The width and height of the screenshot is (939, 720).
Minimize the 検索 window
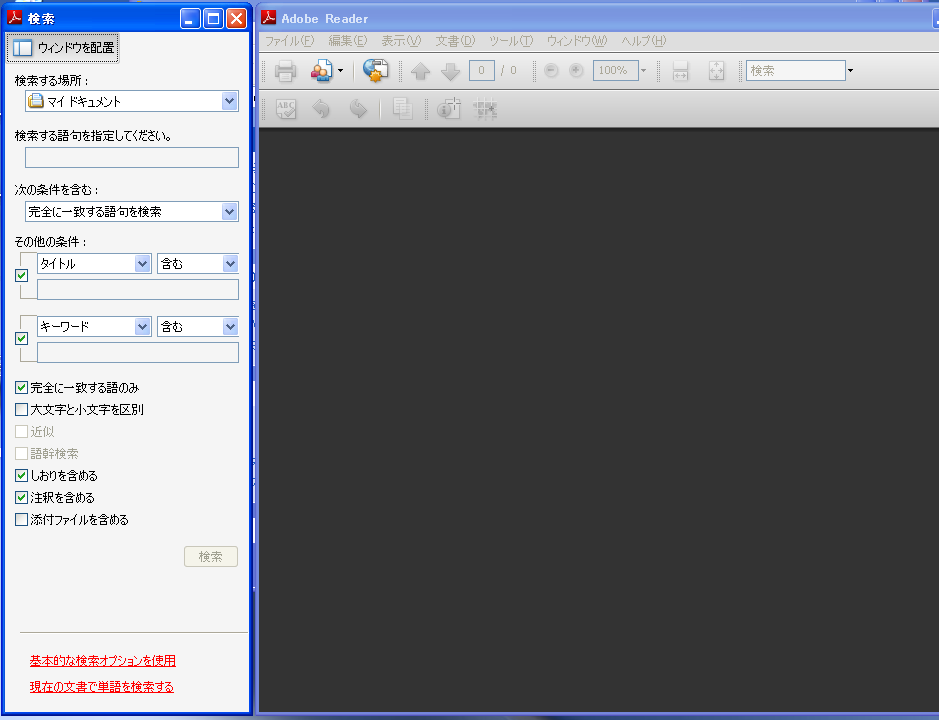(190, 19)
